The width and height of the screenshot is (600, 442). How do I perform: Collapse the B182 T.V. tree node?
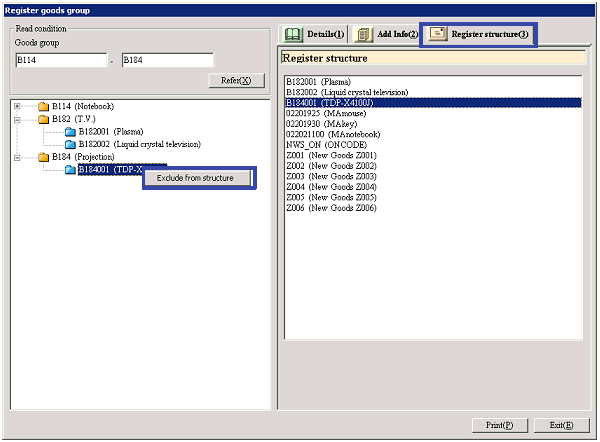pyautogui.click(x=17, y=119)
